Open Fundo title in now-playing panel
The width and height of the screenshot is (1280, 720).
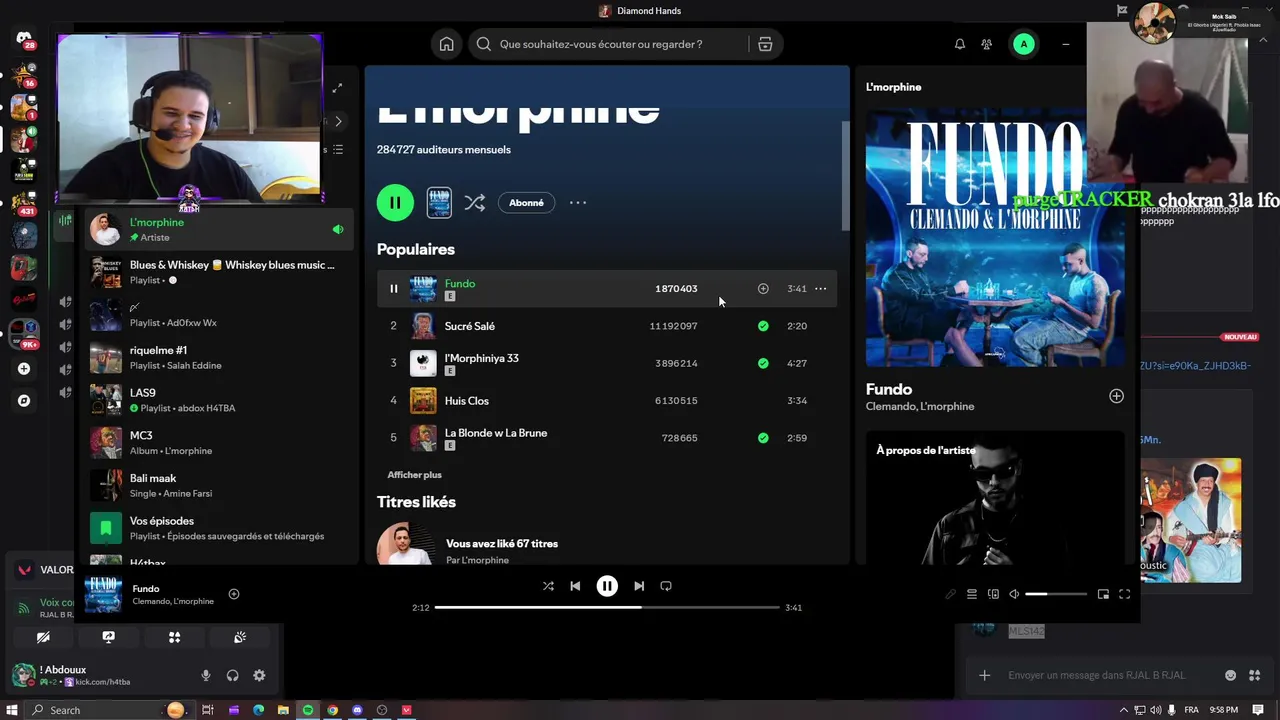889,389
